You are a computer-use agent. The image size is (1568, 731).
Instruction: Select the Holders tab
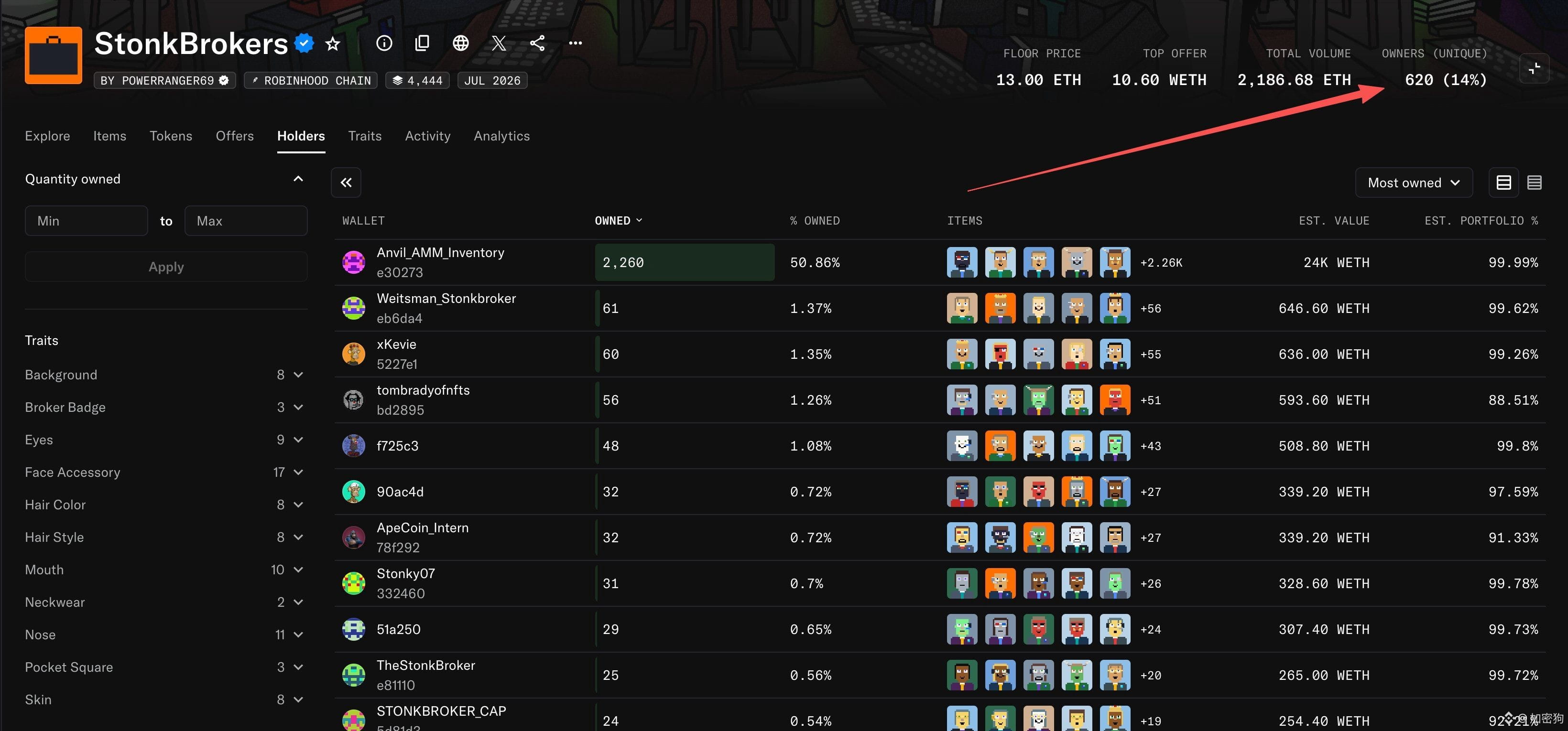301,136
